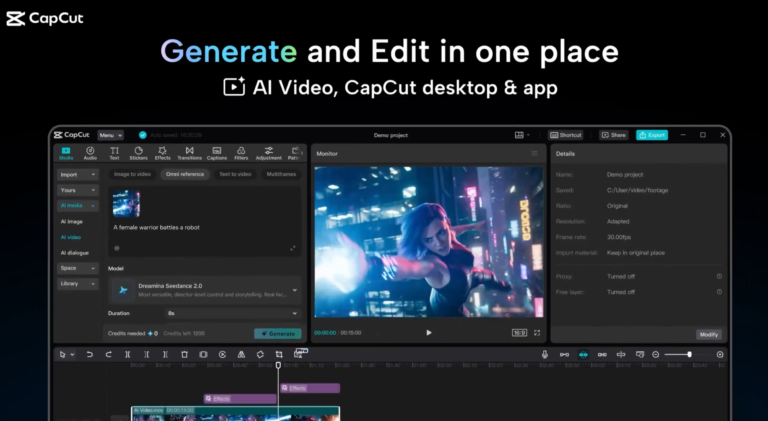The width and height of the screenshot is (768, 421).
Task: Click the zoom out minus icon
Action: (656, 354)
